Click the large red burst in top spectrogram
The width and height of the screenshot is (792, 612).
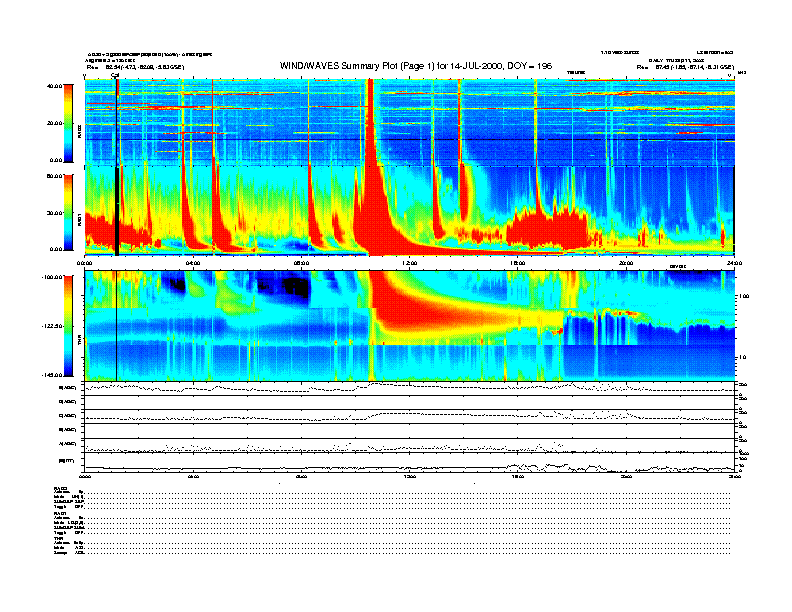[x=371, y=124]
